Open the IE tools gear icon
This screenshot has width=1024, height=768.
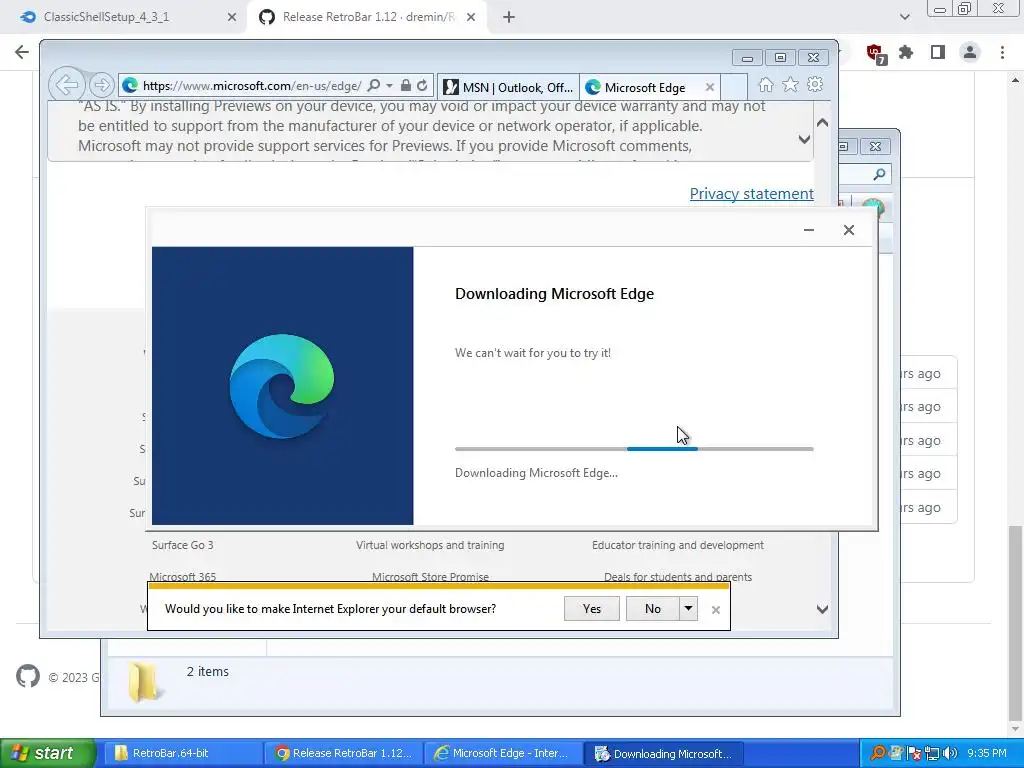(x=815, y=85)
